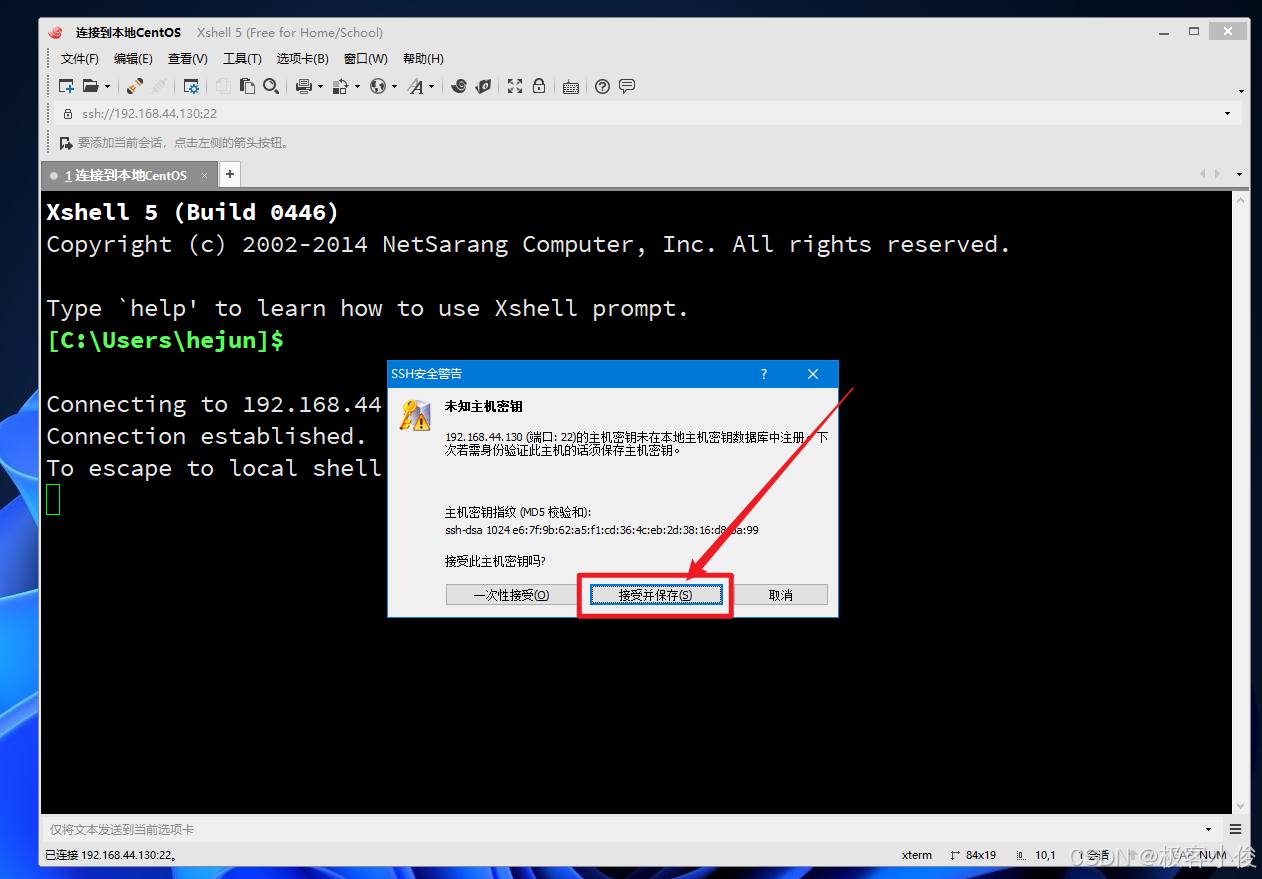Click the Print icon in toolbar
The width and height of the screenshot is (1262, 879).
[304, 87]
